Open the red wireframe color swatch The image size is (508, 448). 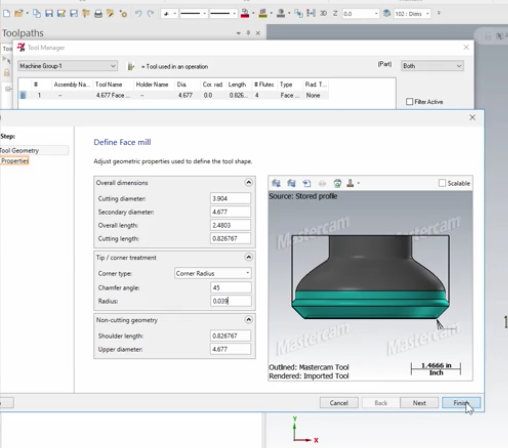pos(245,14)
